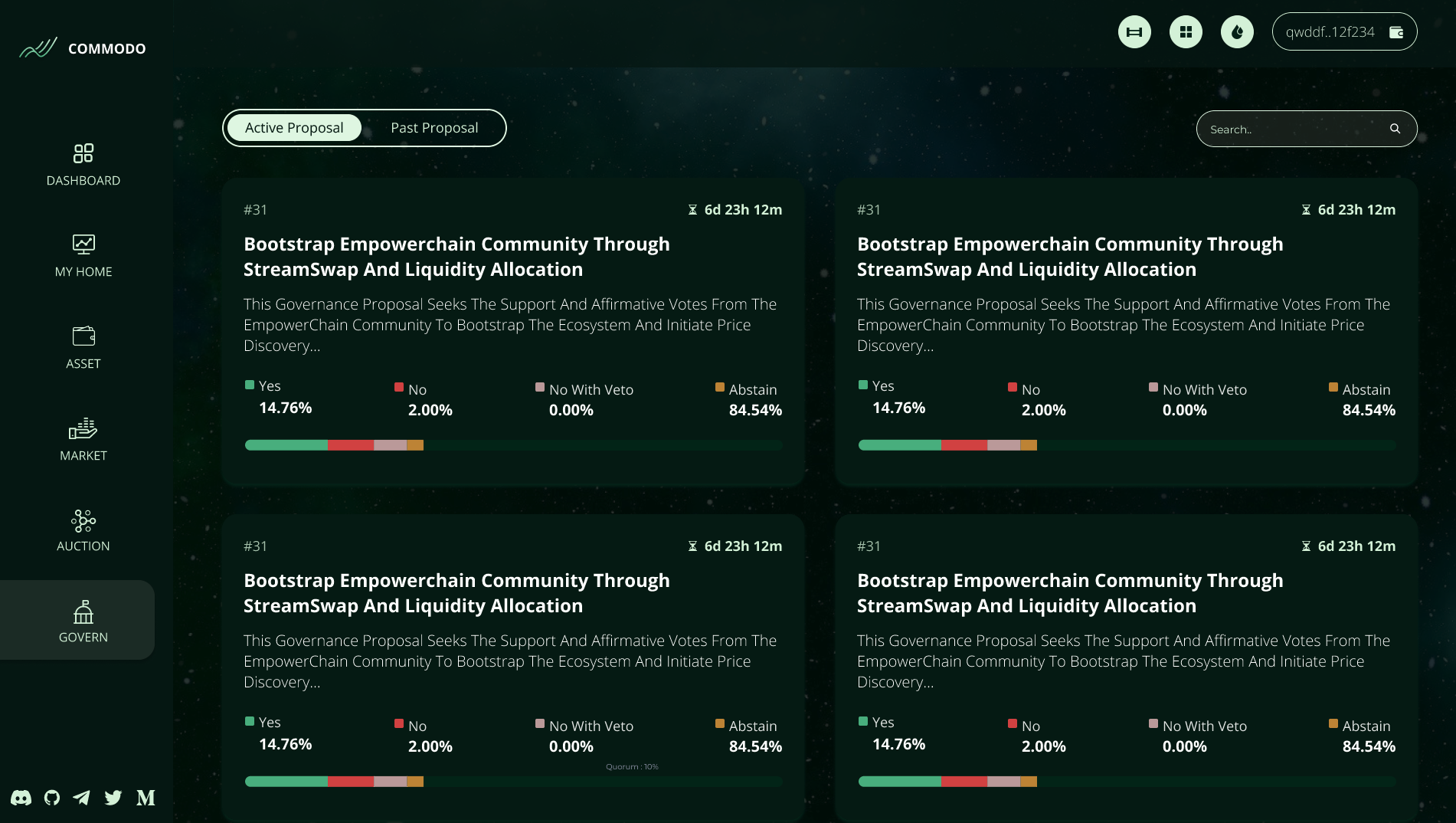The image size is (1456, 823).
Task: Click the grid apps icon in header
Action: (x=1186, y=32)
